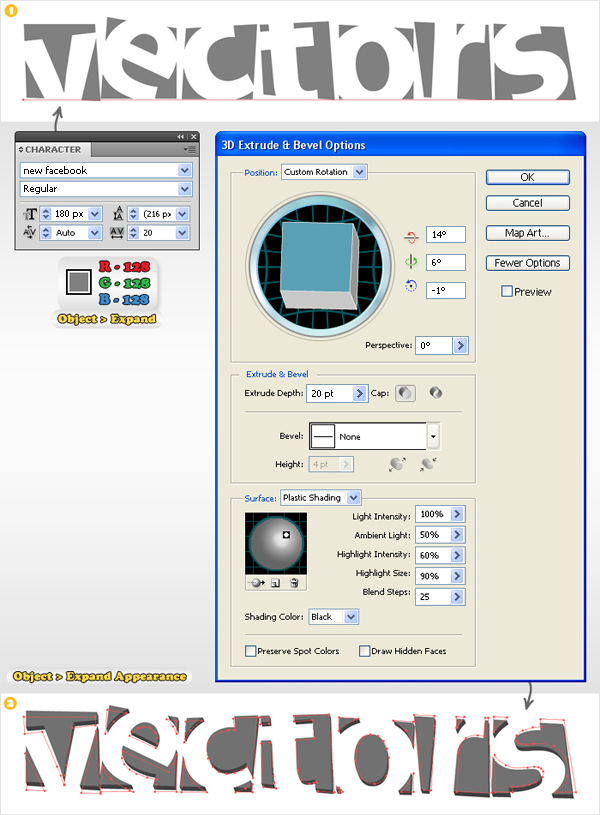Image resolution: width=600 pixels, height=815 pixels.
Task: Open the Bevel shape dropdown
Action: click(x=433, y=437)
